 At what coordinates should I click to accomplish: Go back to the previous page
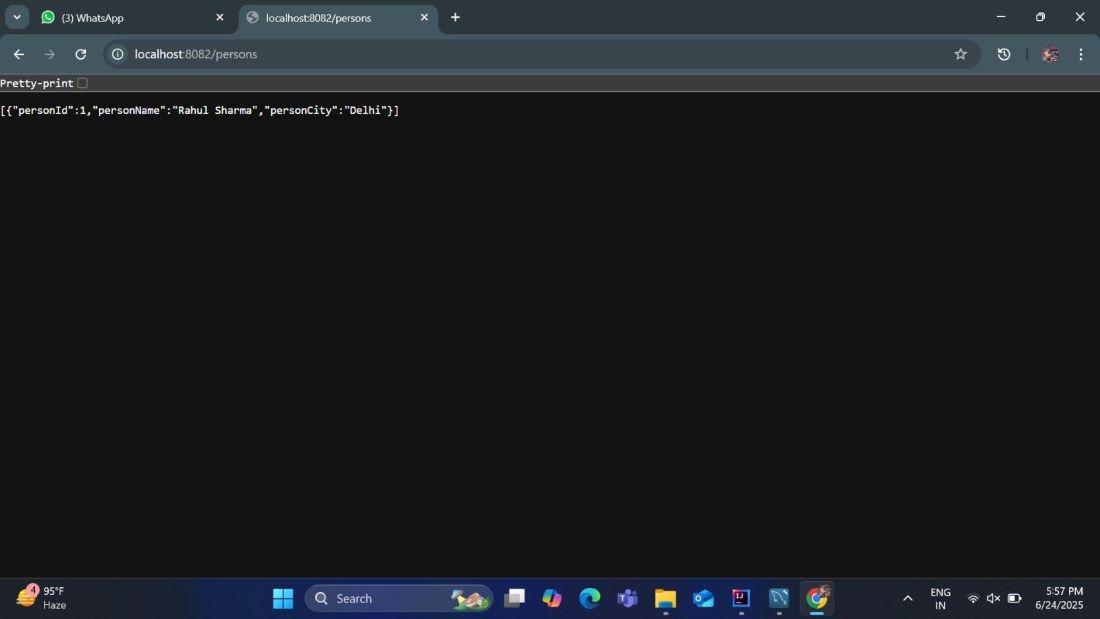coord(19,54)
